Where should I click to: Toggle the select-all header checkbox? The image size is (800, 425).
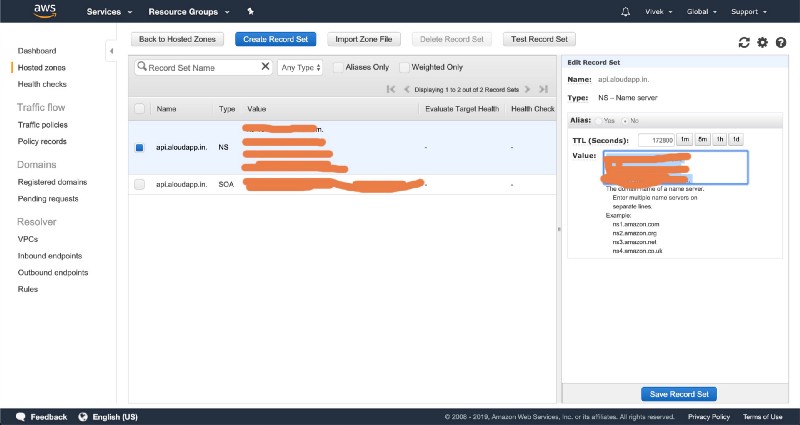139,109
